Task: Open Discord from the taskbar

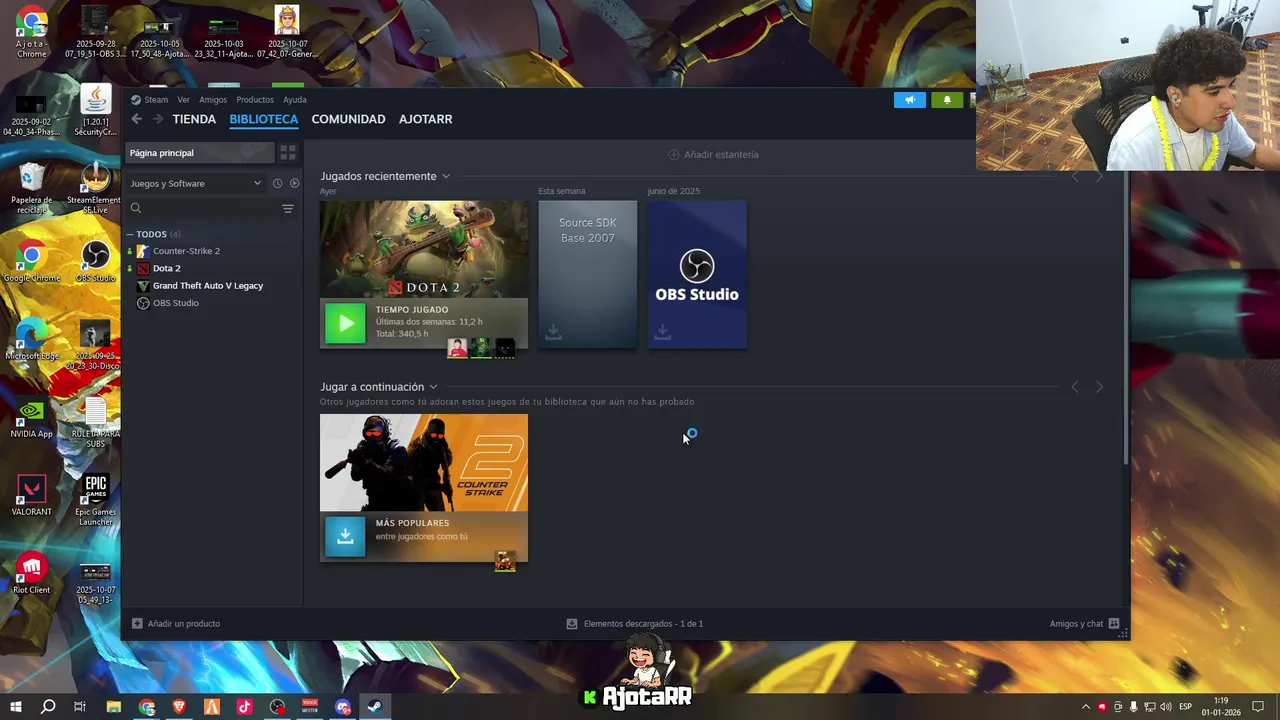Action: 343,707
